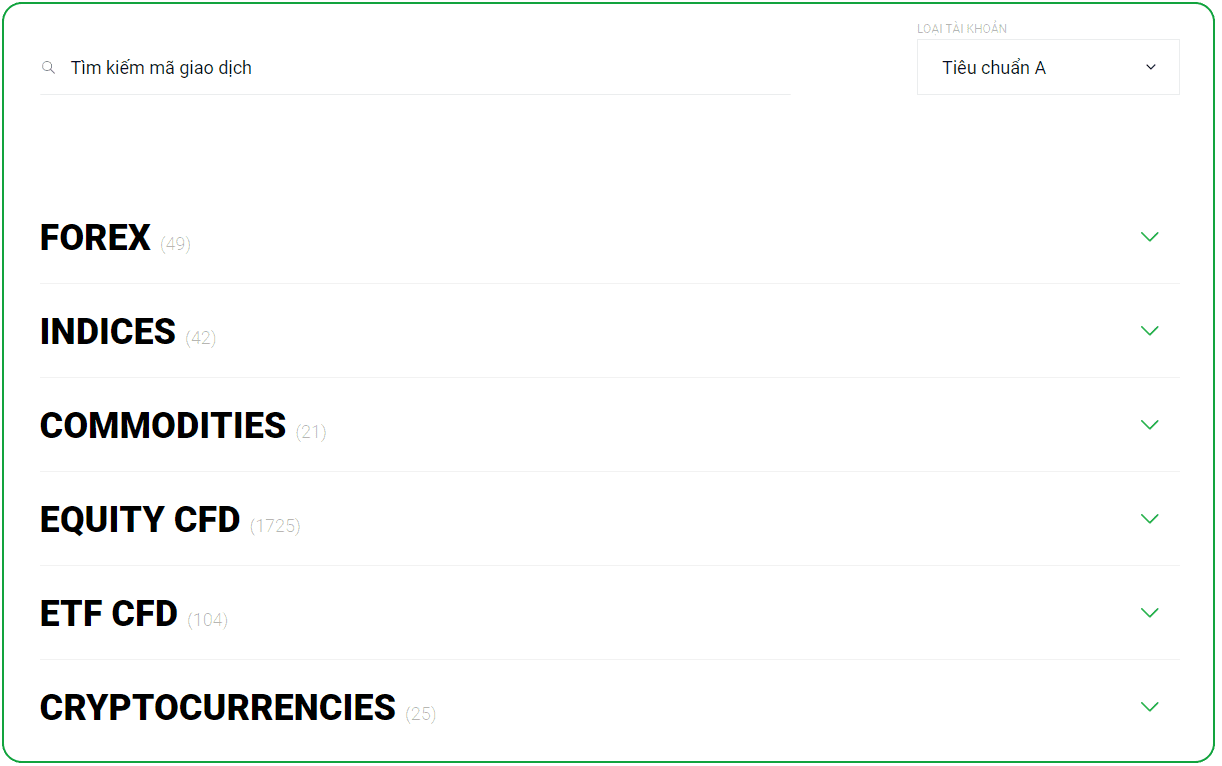This screenshot has width=1222, height=766.
Task: Select the INDICES section title
Action: click(x=108, y=332)
